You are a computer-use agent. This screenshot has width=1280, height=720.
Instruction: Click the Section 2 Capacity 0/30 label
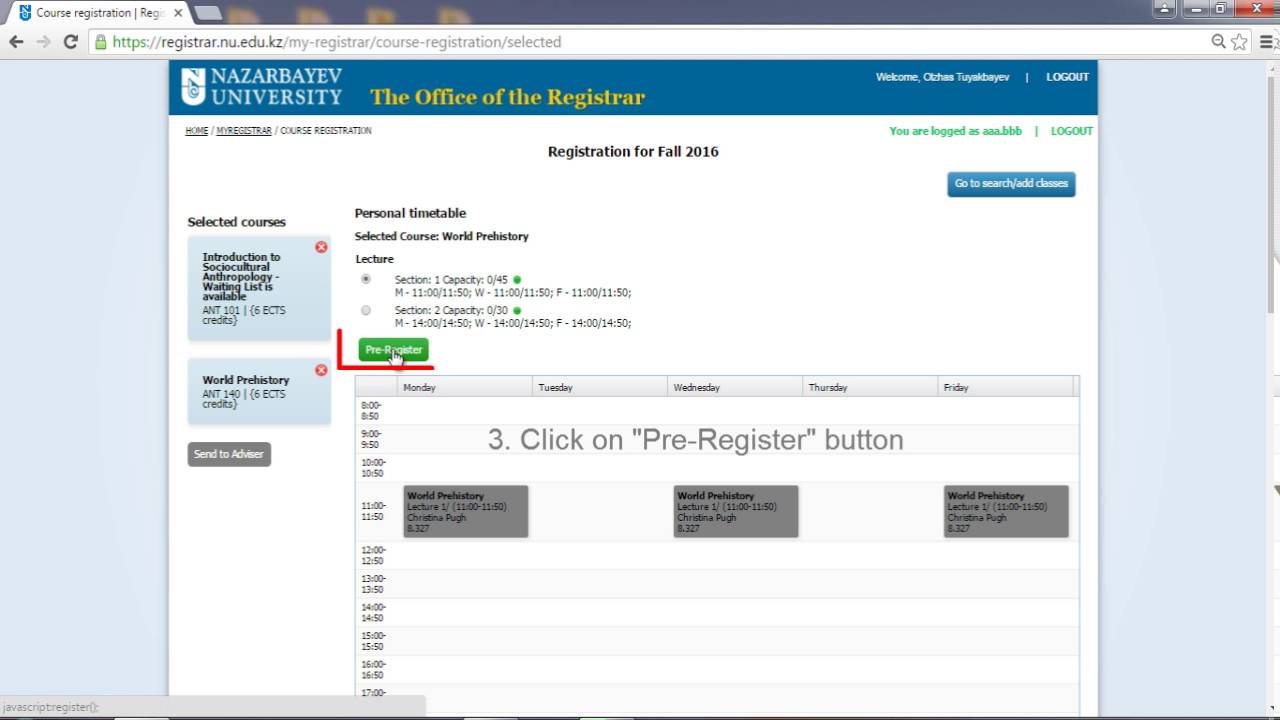(x=451, y=311)
